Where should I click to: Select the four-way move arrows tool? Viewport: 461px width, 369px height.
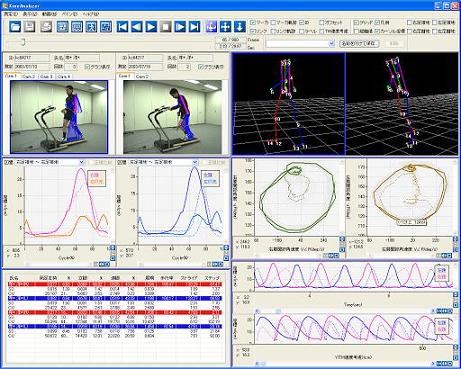pos(226,27)
